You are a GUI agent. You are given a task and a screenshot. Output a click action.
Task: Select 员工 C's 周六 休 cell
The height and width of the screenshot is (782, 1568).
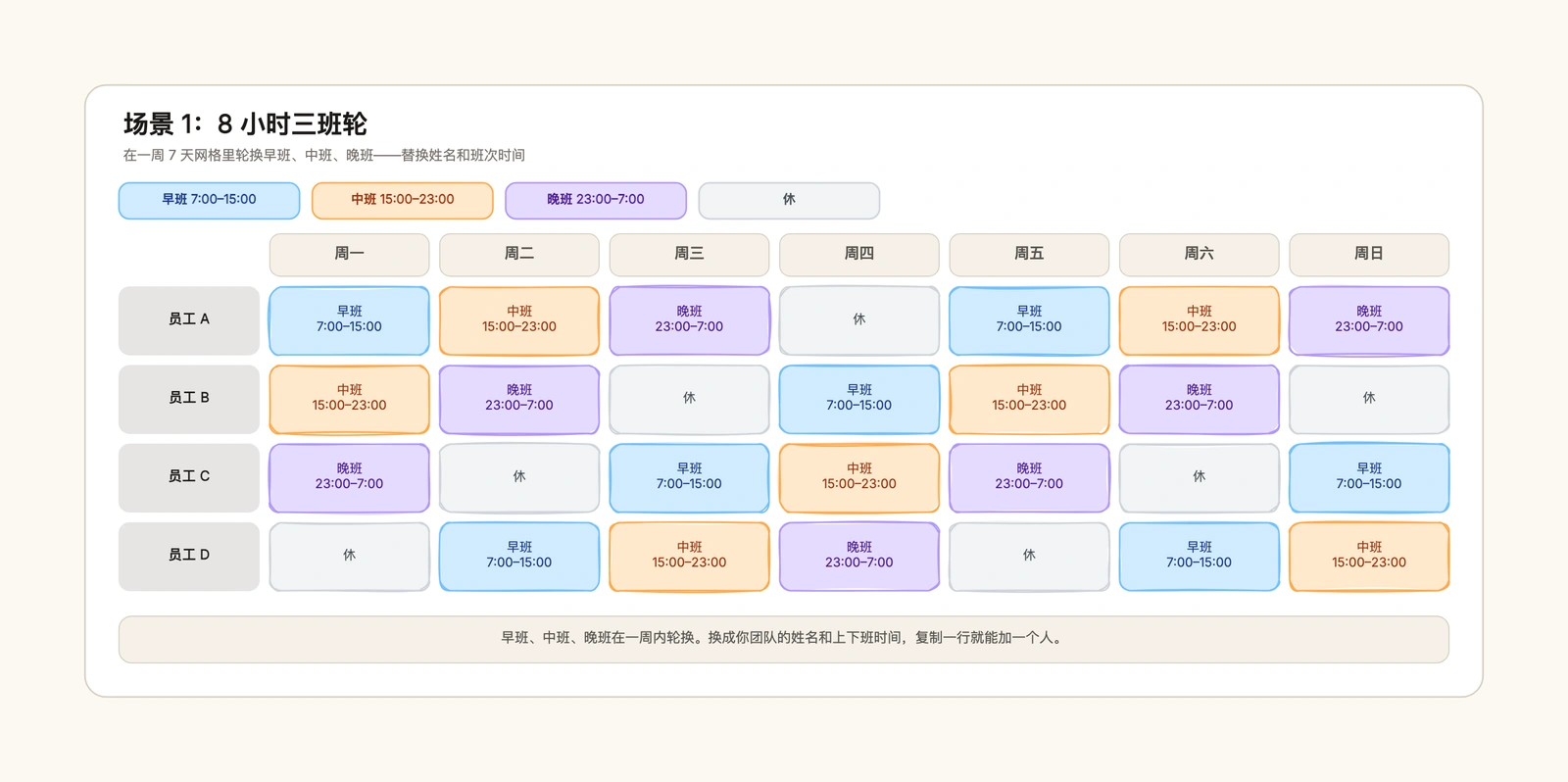pos(1200,477)
